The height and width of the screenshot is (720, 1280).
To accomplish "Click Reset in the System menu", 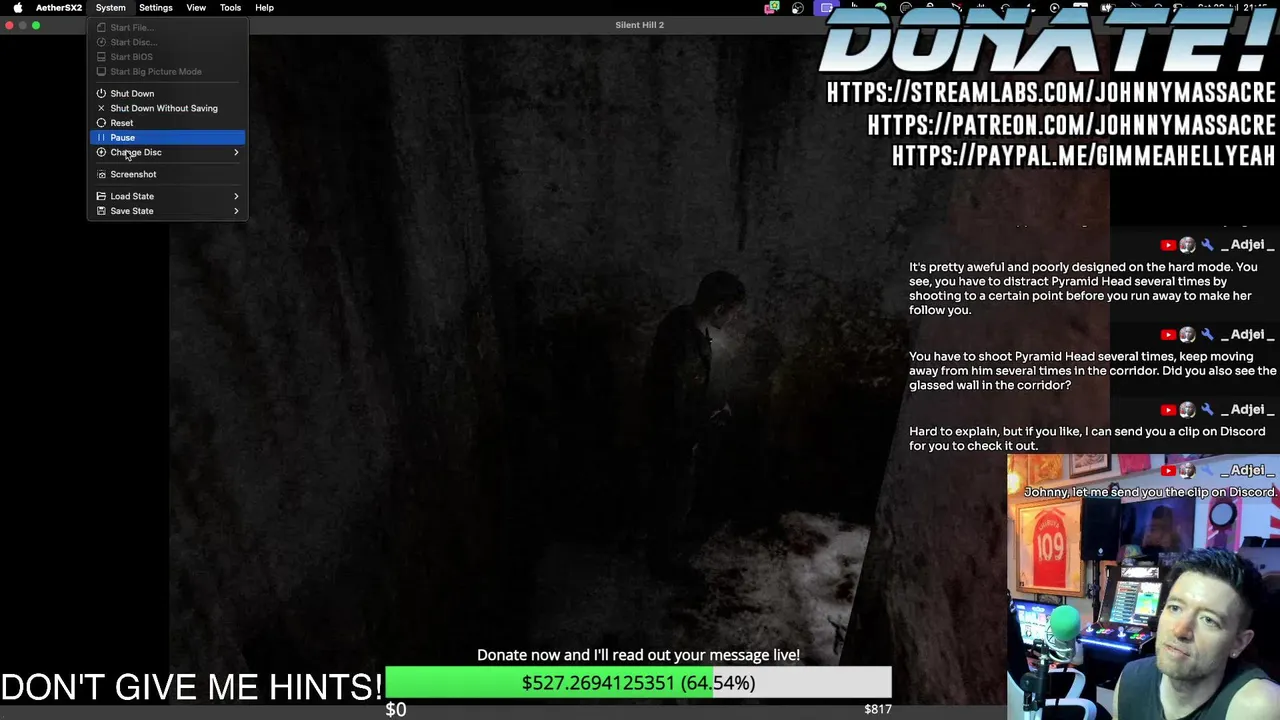I will coord(167,123).
